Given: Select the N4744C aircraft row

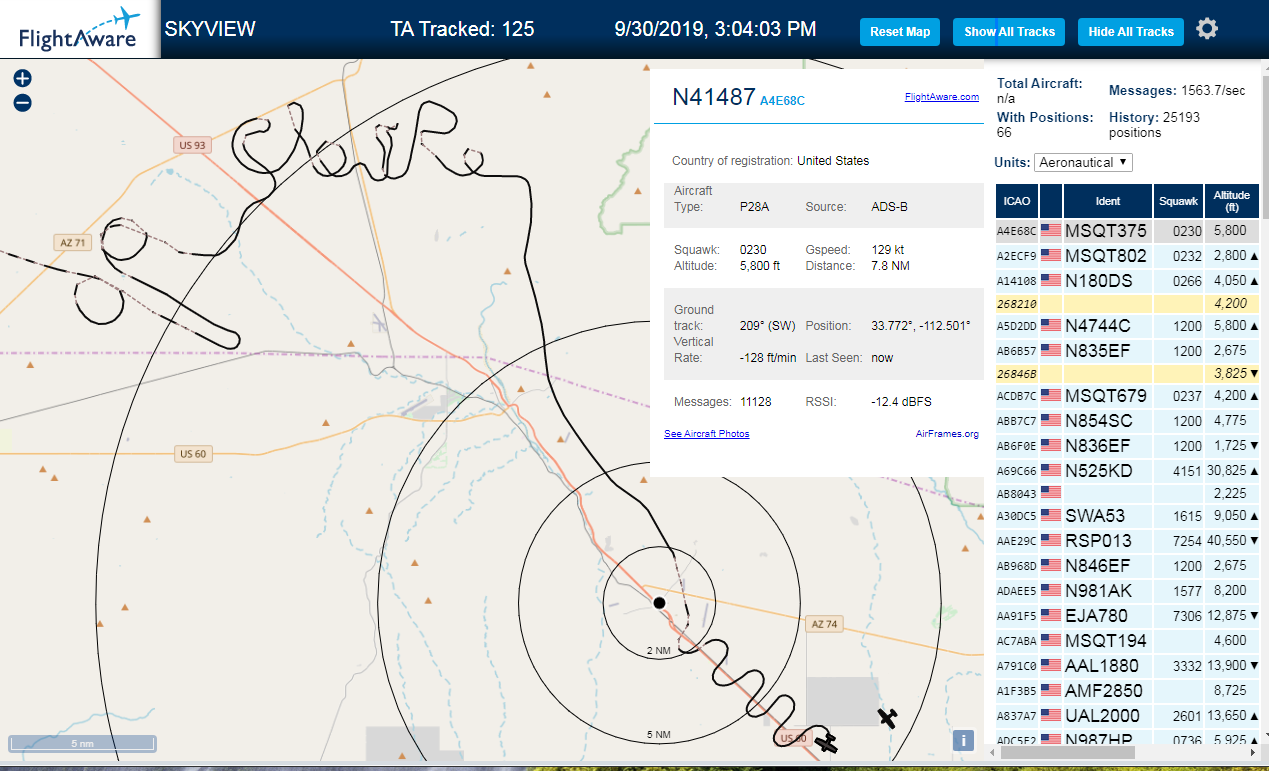Looking at the screenshot, I should click(x=1127, y=326).
